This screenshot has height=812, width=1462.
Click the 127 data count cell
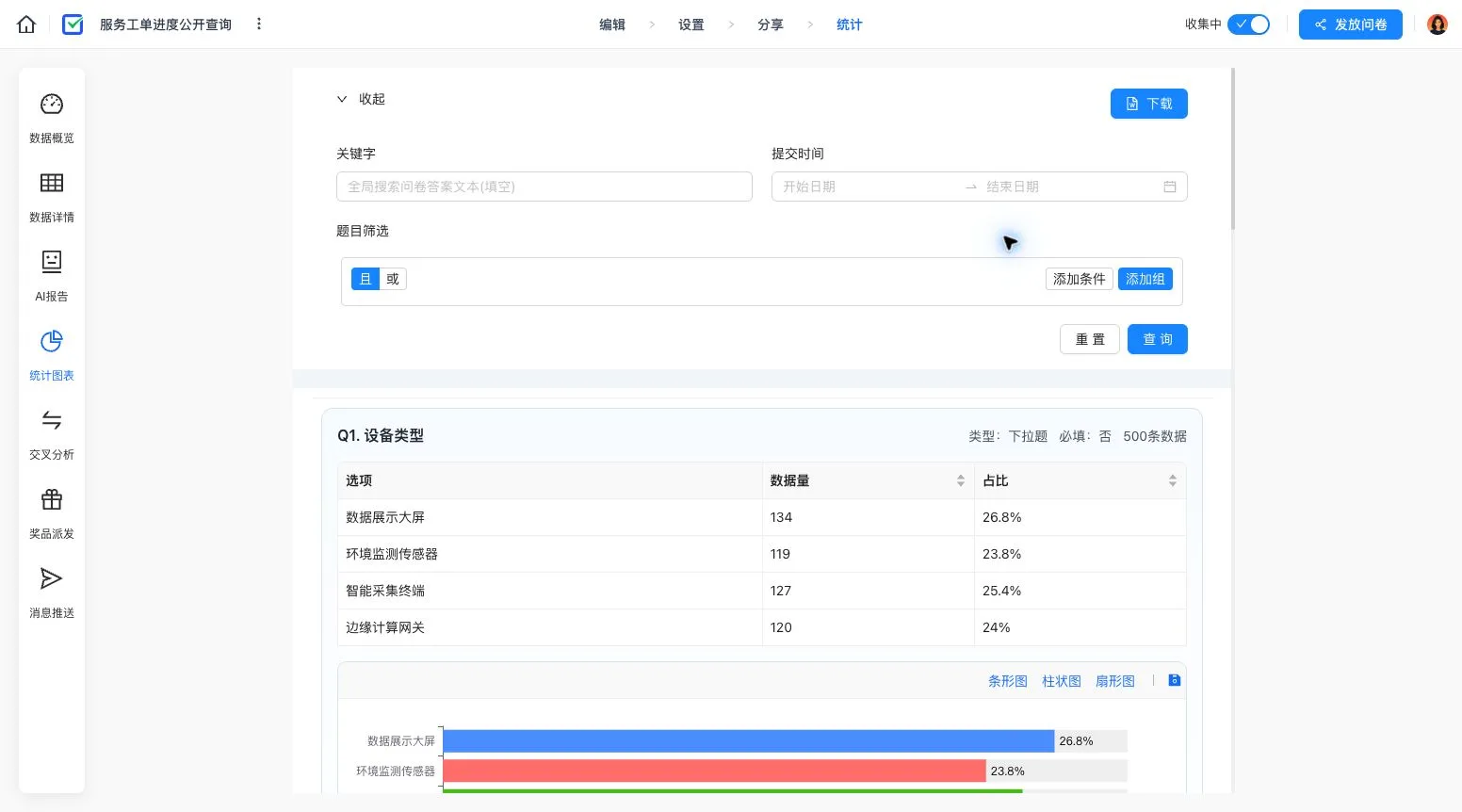click(869, 591)
